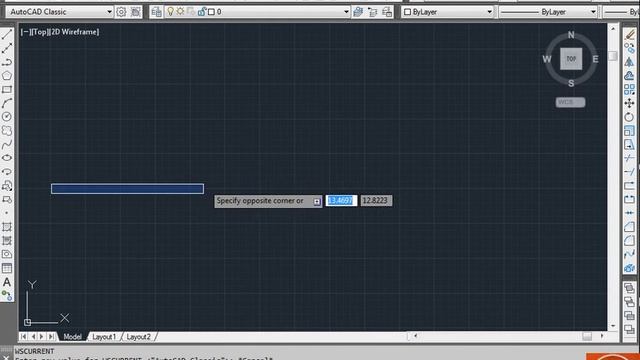Viewport: 640px width, 360px height.
Task: Select the Erase tool
Action: point(629,35)
